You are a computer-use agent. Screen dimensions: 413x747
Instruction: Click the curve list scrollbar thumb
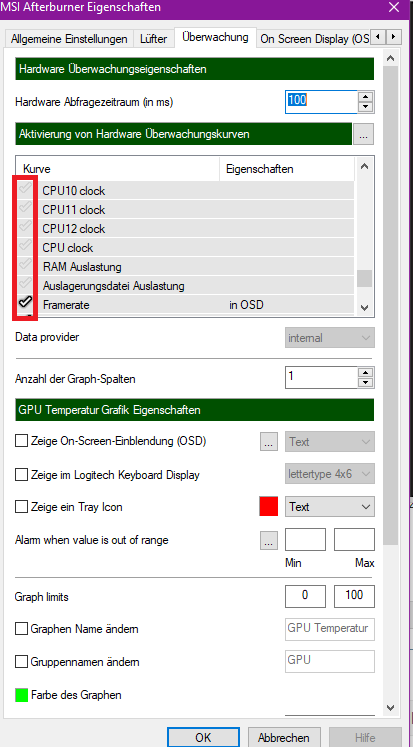point(364,279)
